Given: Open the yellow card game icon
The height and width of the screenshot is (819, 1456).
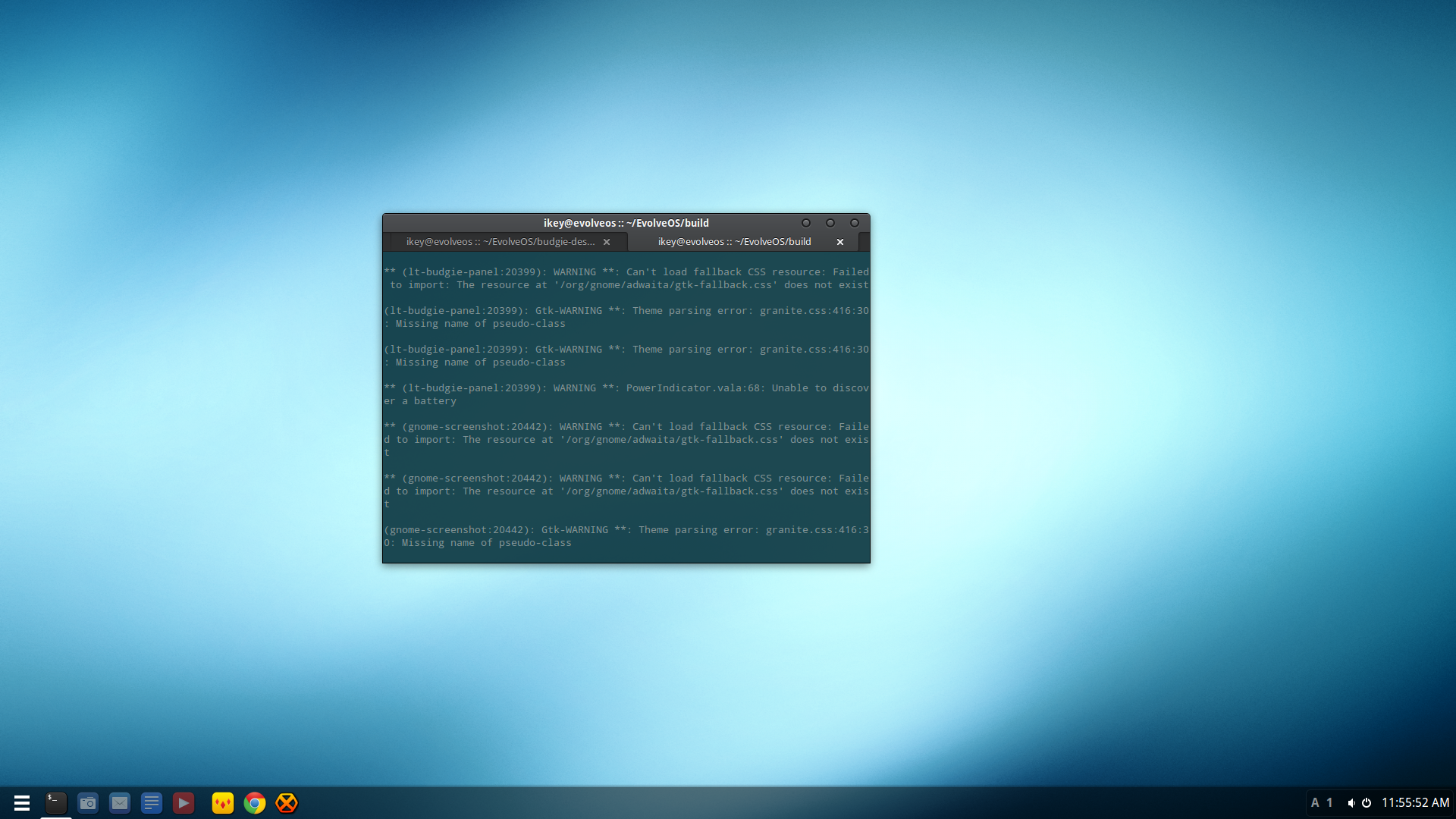Looking at the screenshot, I should (x=223, y=803).
